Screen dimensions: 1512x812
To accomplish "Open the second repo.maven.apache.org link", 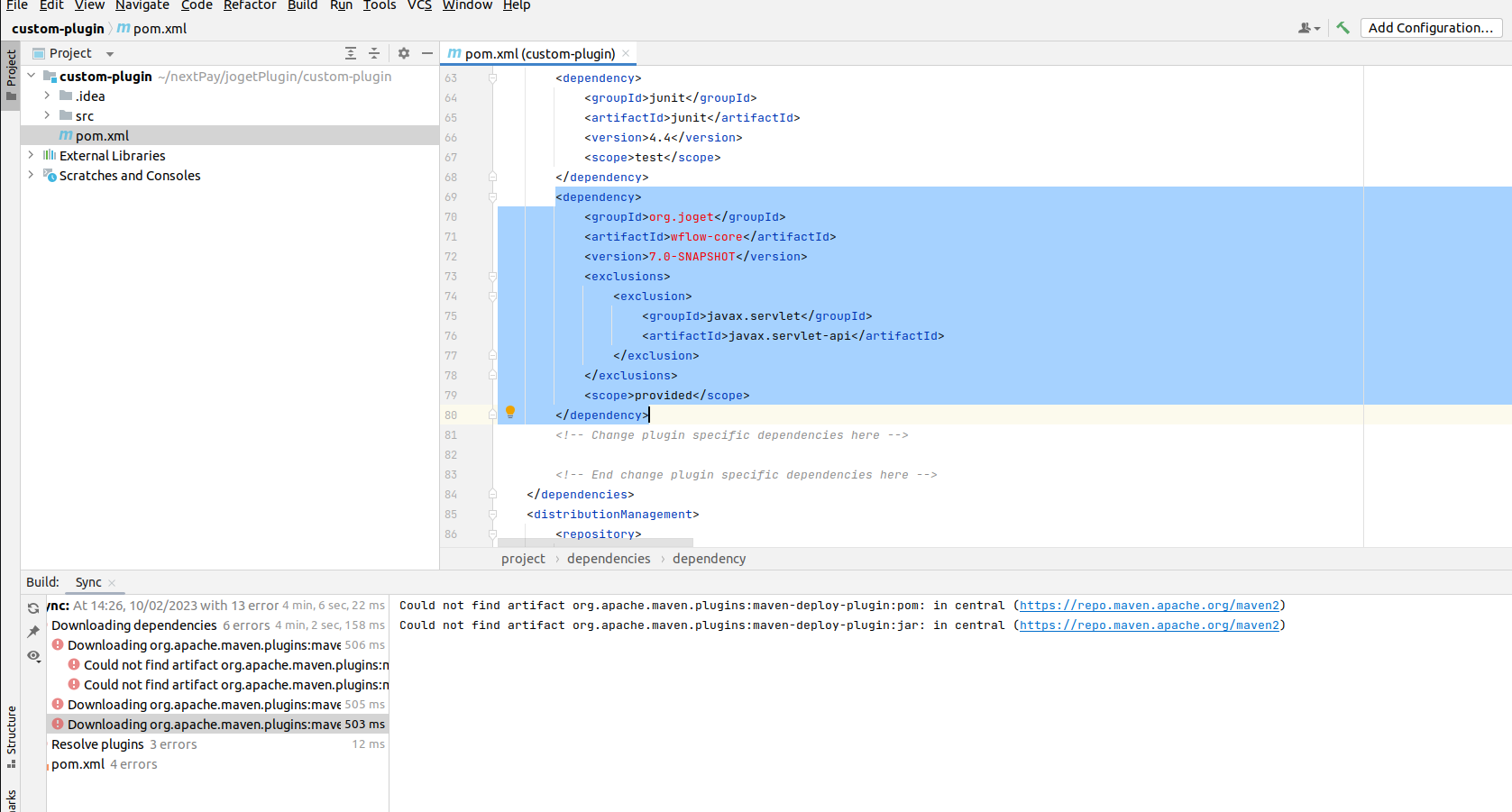I will (1150, 625).
